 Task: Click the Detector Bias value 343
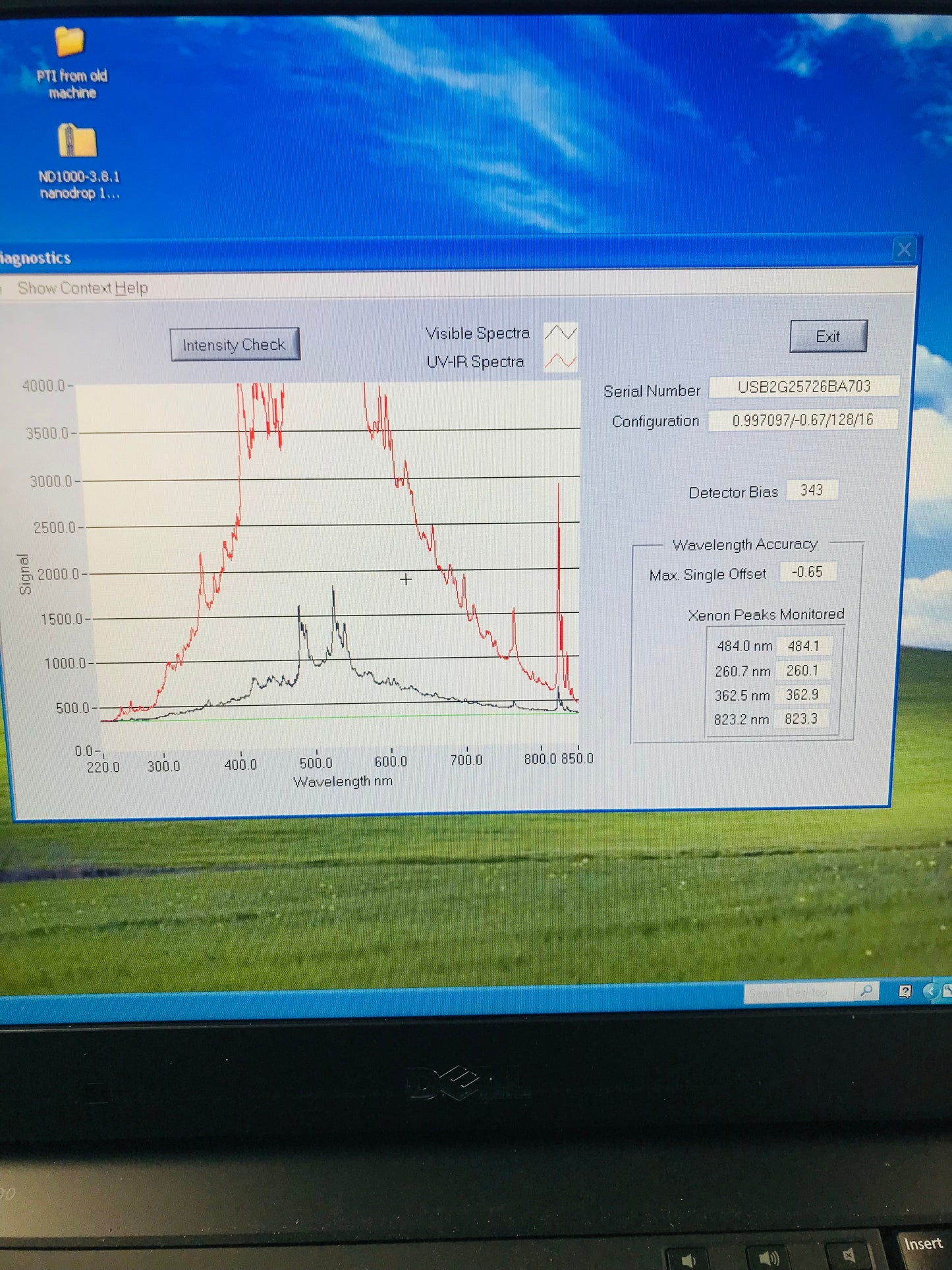812,490
